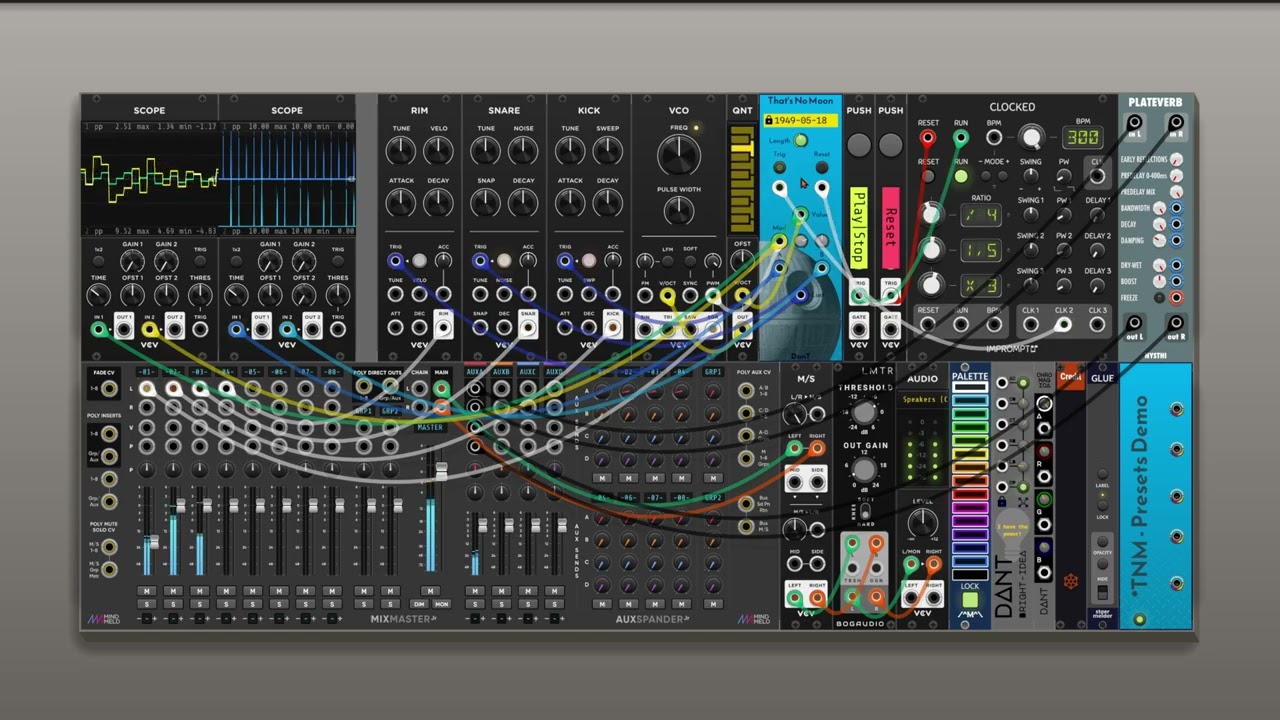The height and width of the screenshot is (720, 1280).
Task: Click the limiter THRESHOLD knob
Action: 865,412
